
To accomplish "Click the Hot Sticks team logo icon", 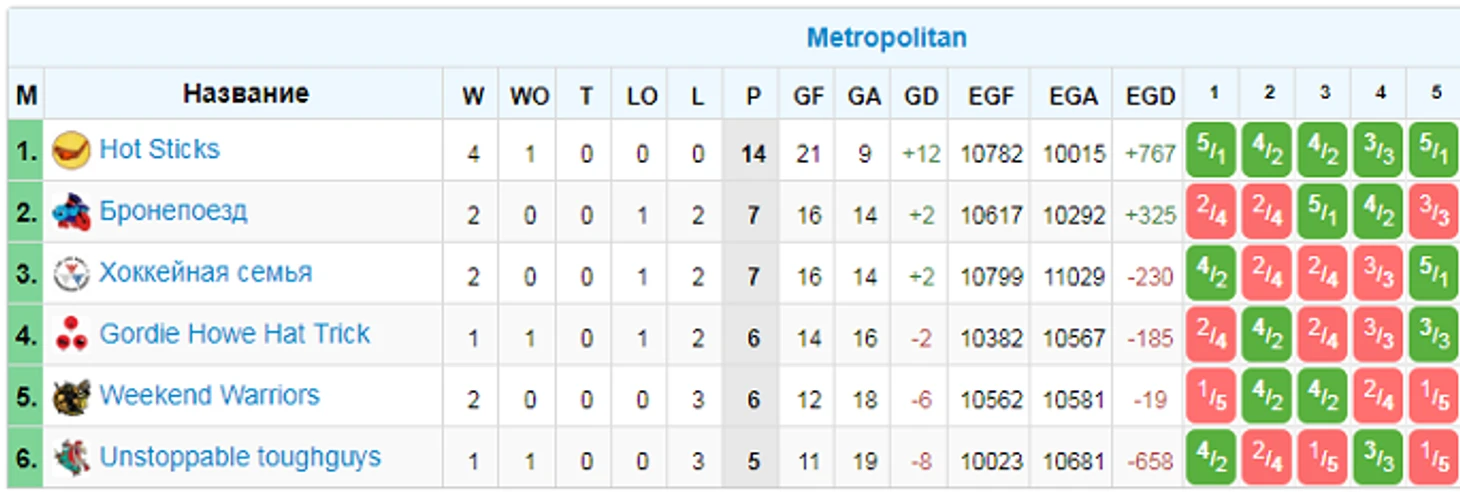I will click(71, 151).
